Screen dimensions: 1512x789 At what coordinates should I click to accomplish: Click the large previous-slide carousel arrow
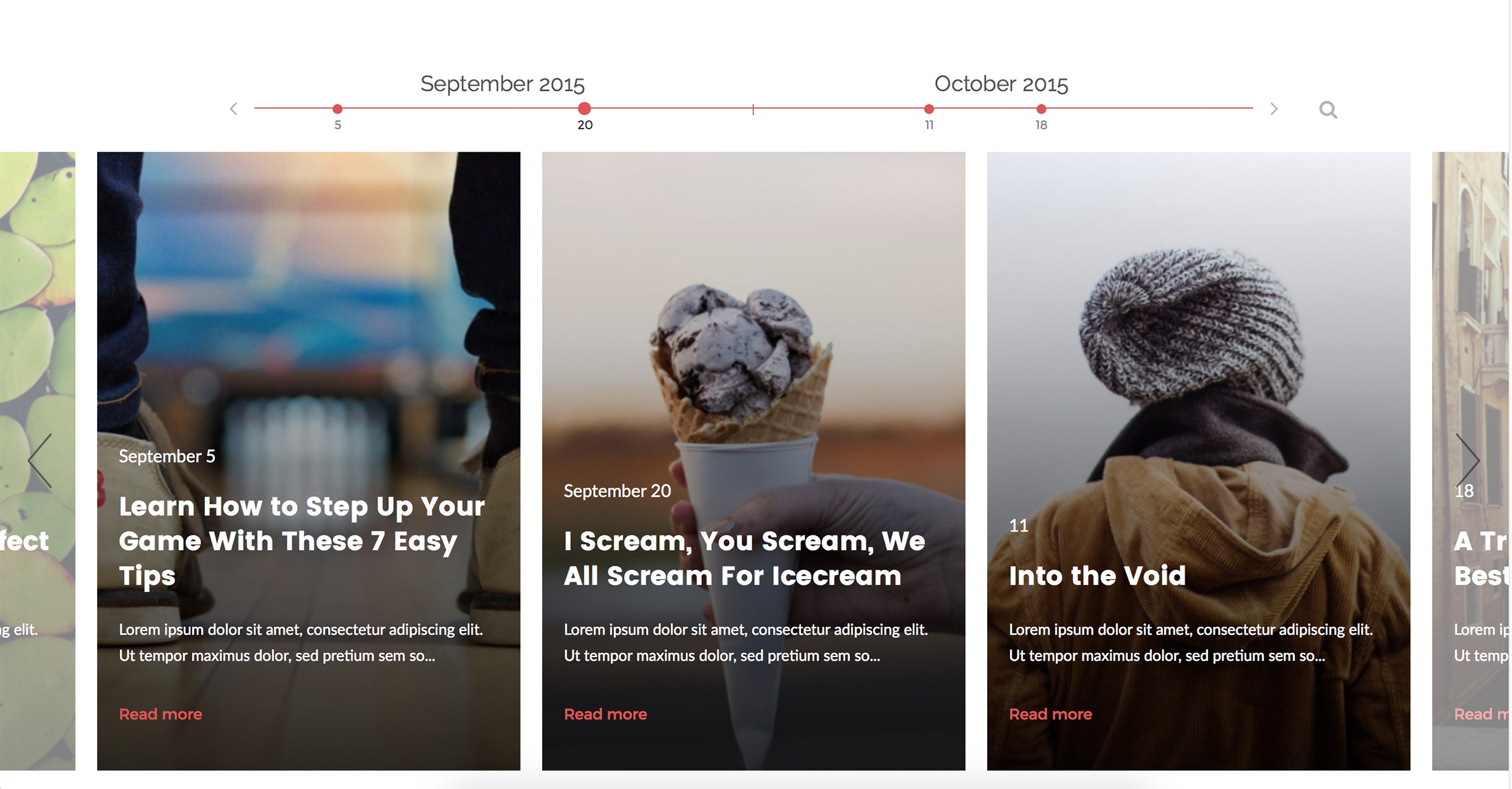point(40,460)
